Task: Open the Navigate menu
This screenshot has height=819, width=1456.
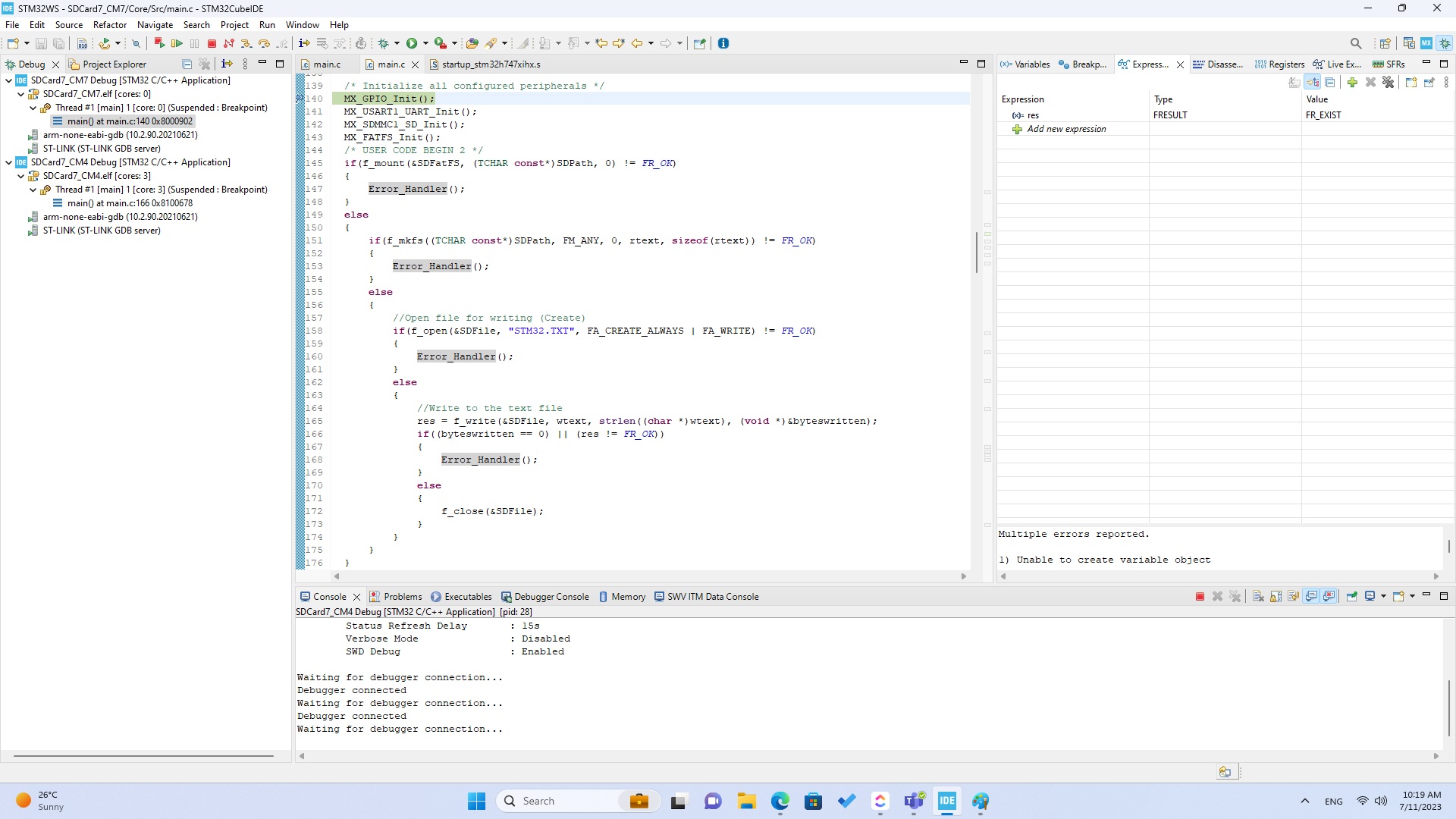Action: click(155, 25)
